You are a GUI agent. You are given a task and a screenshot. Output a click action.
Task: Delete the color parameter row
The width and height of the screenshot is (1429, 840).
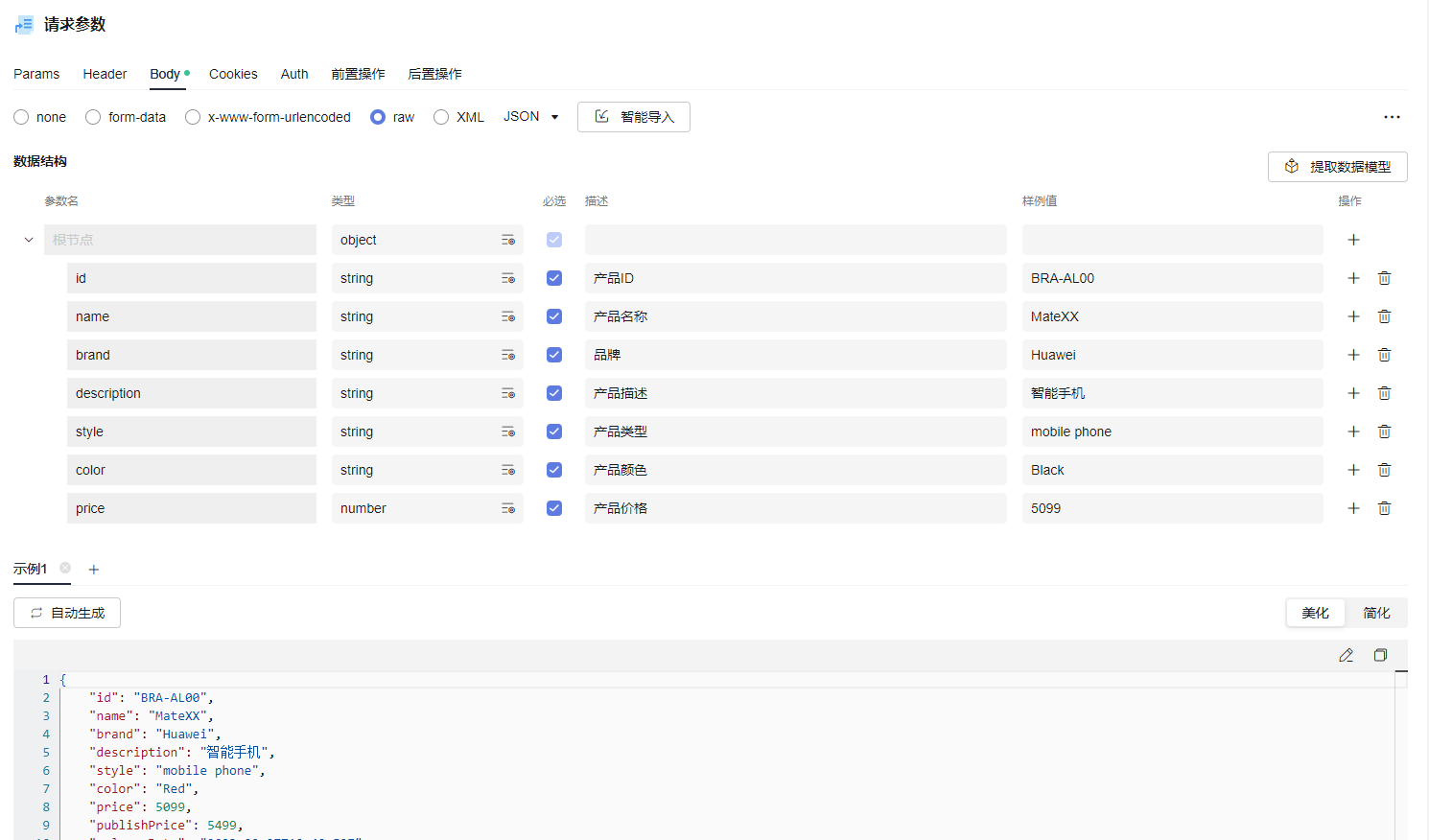click(1384, 470)
